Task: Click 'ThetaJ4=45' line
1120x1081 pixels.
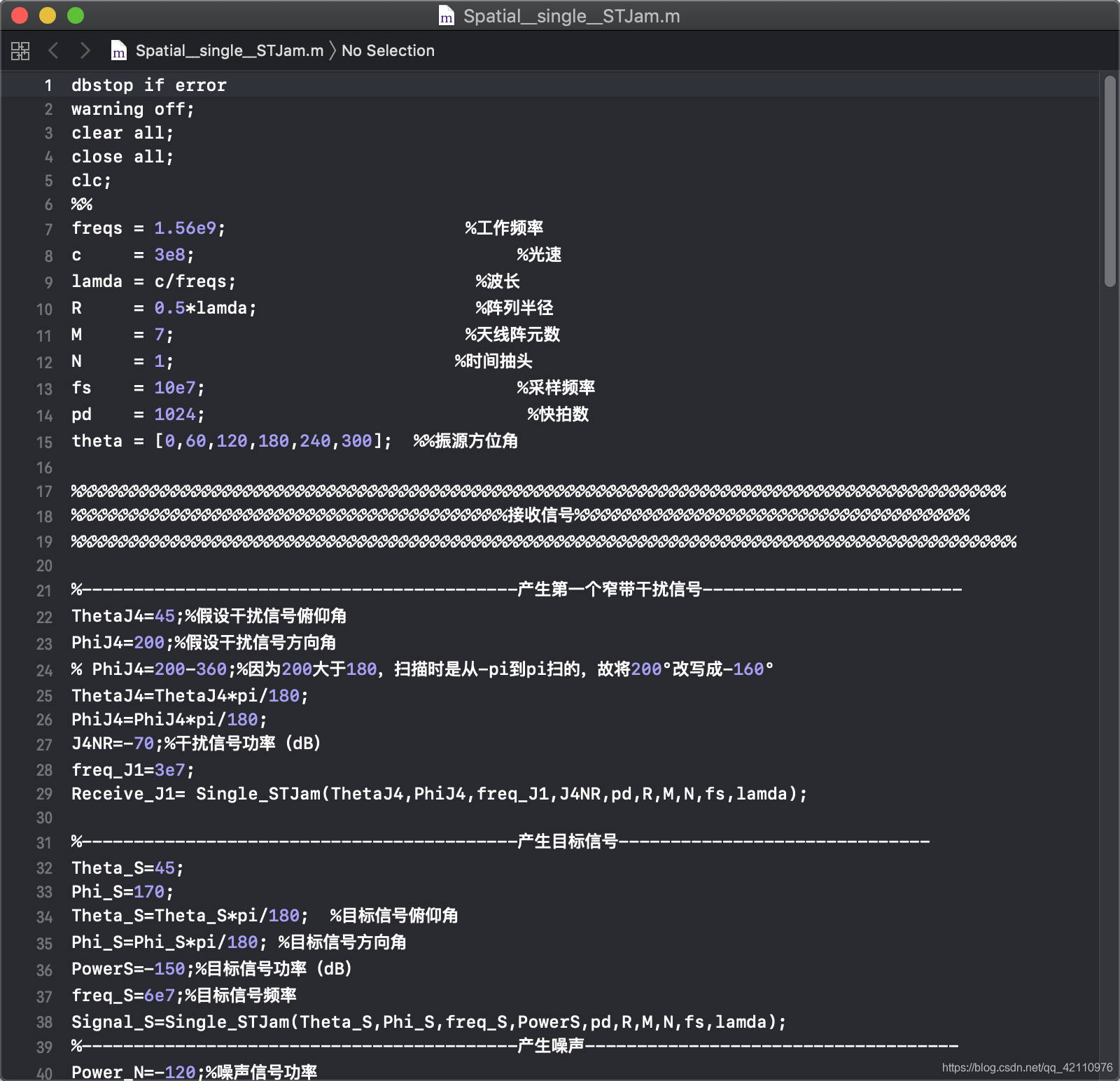Action: tap(209, 616)
